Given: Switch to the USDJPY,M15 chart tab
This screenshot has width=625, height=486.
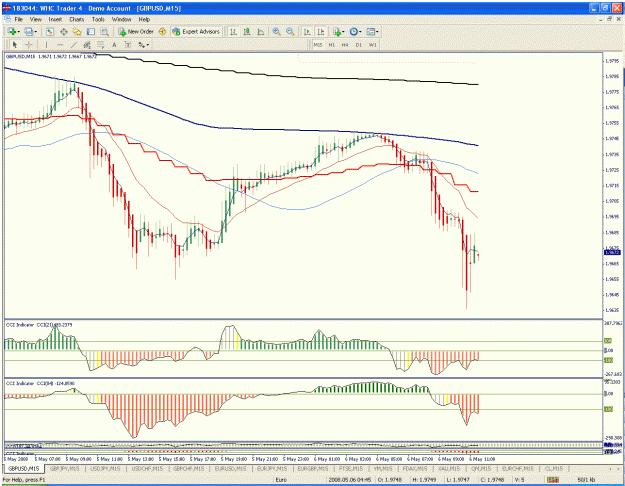Looking at the screenshot, I should pos(105,468).
